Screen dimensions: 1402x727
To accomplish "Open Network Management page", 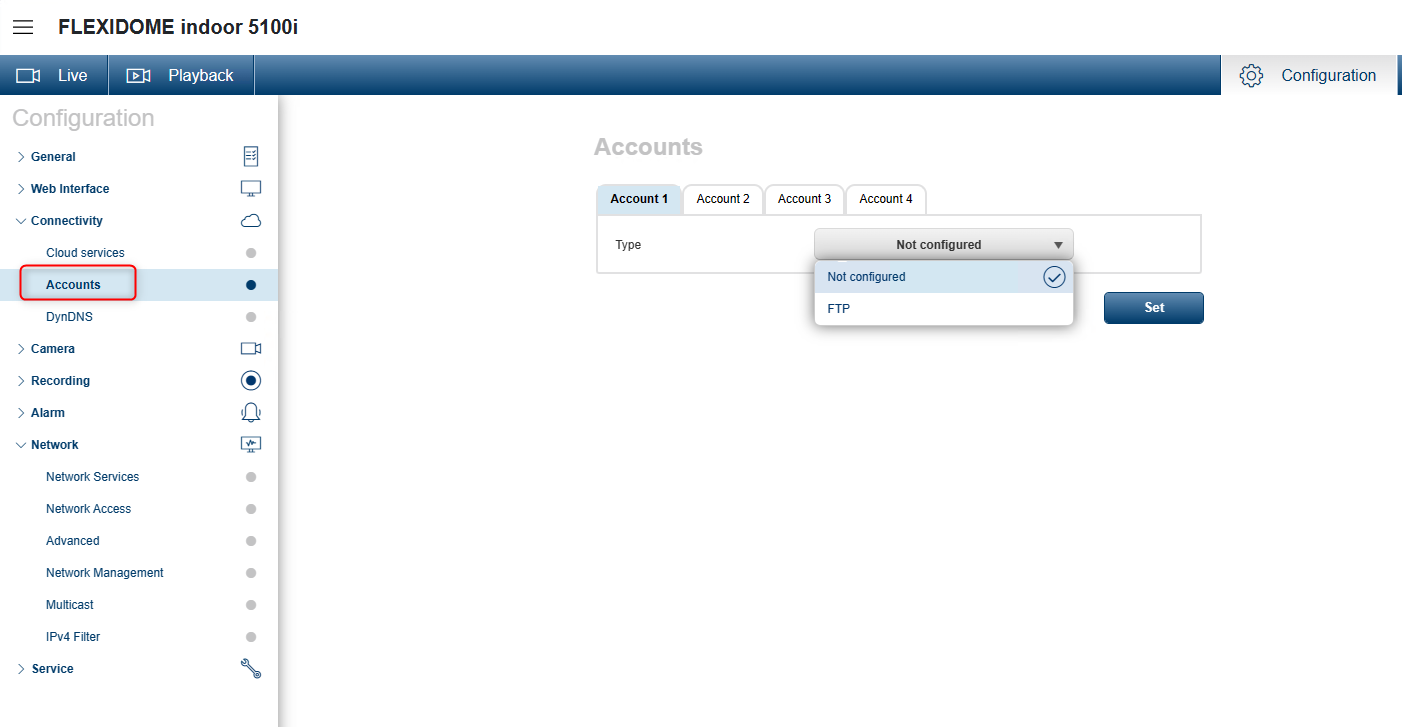I will coord(105,573).
